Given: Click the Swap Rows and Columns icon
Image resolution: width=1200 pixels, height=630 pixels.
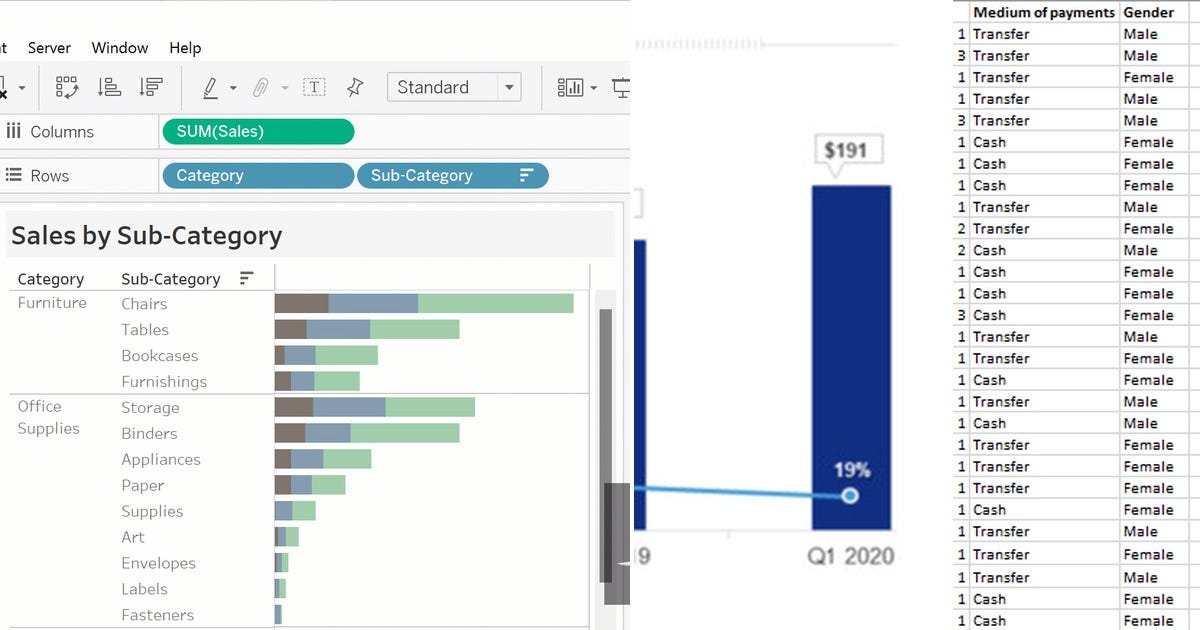Looking at the screenshot, I should point(67,87).
